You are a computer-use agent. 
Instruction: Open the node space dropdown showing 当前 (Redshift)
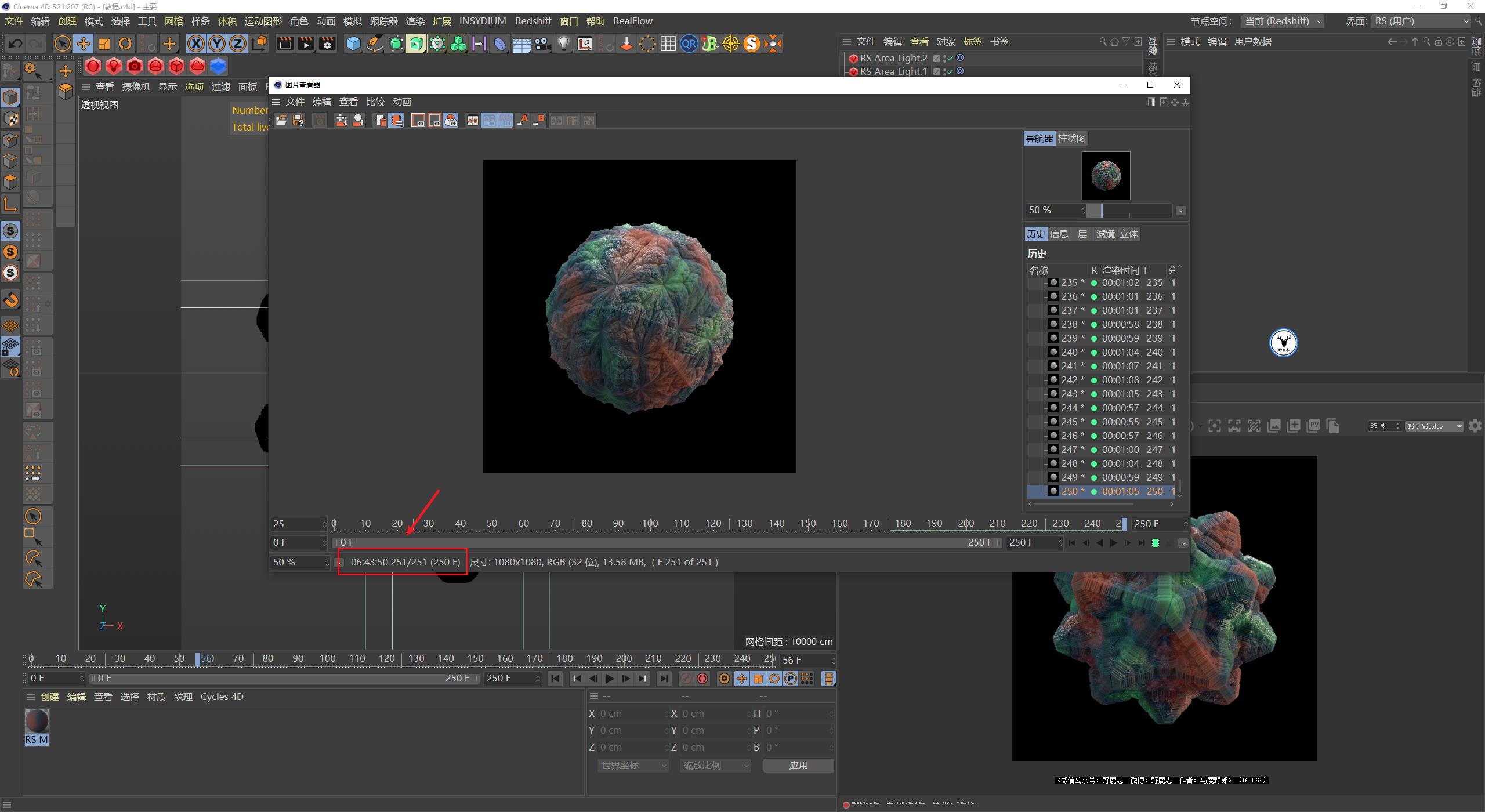click(1283, 21)
